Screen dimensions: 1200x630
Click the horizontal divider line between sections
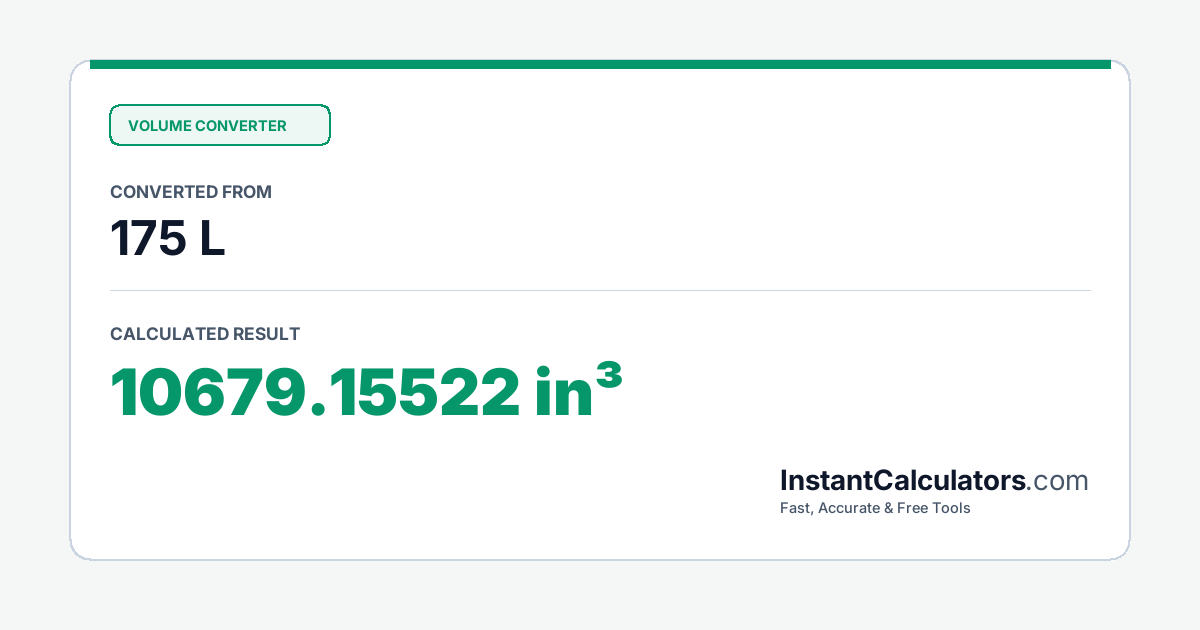[x=600, y=291]
